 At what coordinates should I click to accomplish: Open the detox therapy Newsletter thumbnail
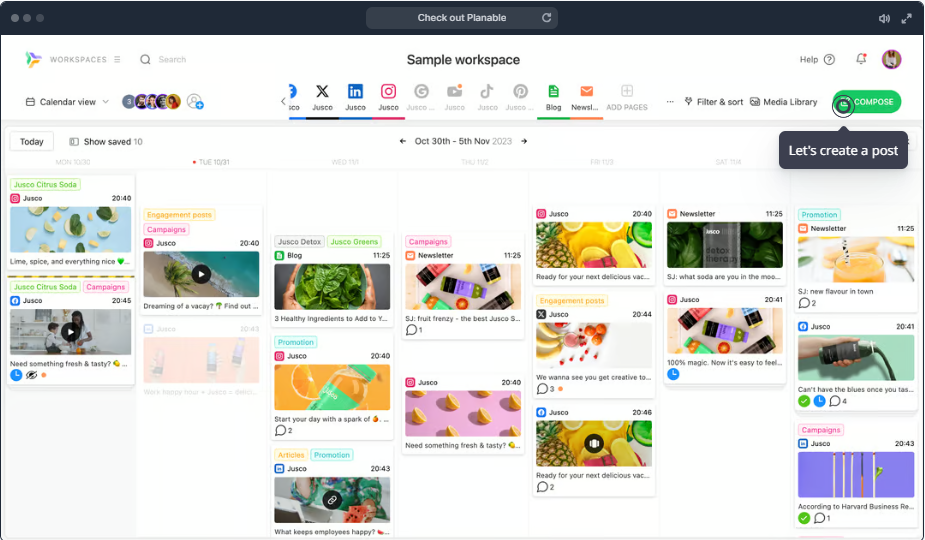tap(725, 245)
